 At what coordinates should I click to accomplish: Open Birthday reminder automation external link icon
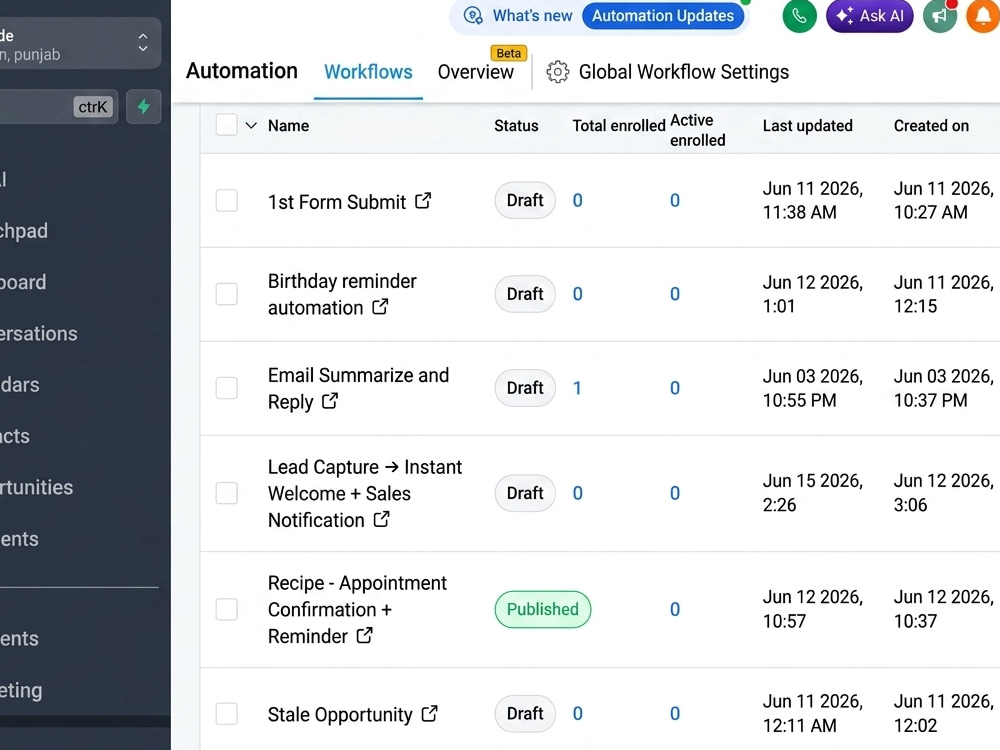click(x=380, y=307)
